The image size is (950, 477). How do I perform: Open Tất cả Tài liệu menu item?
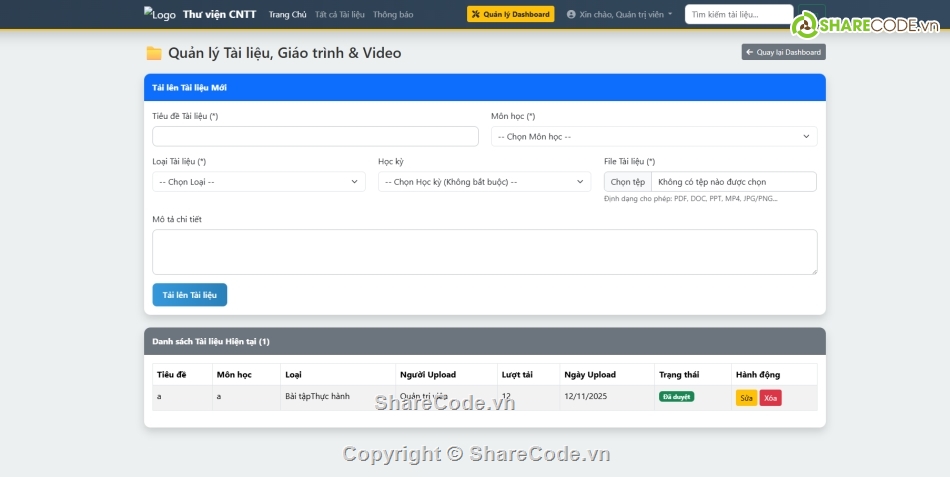pos(339,14)
